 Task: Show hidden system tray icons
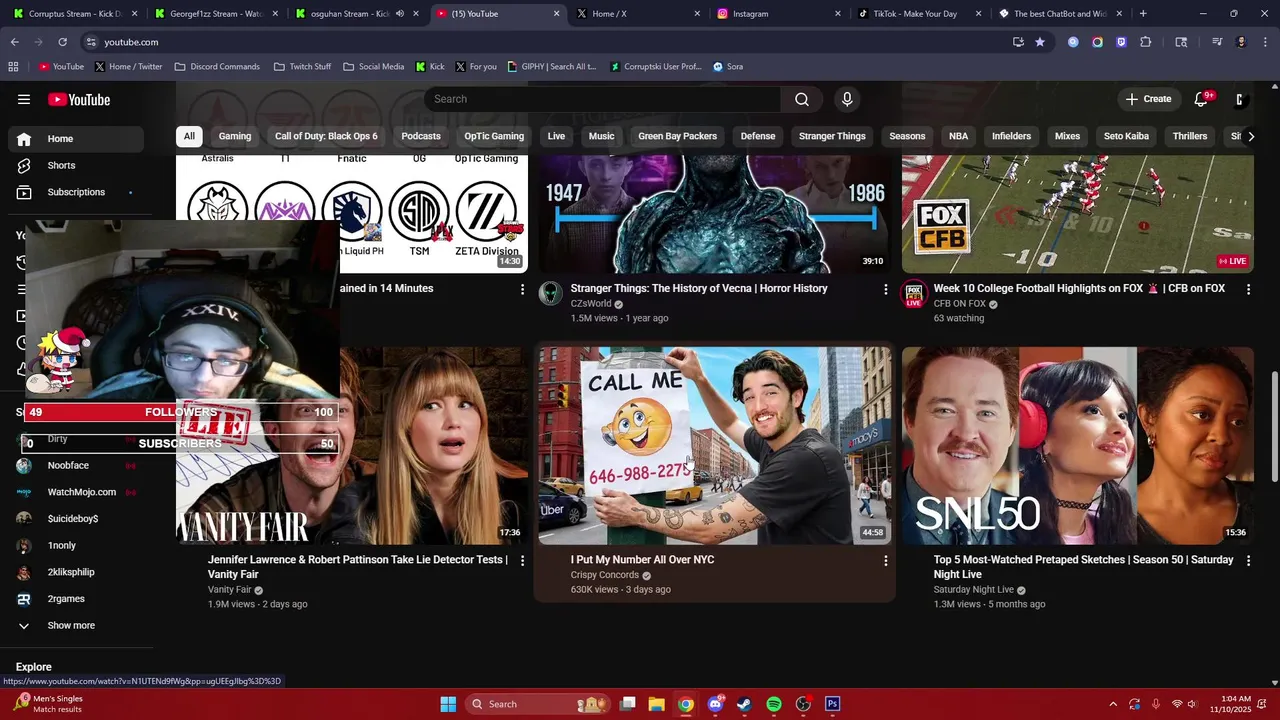click(1112, 704)
